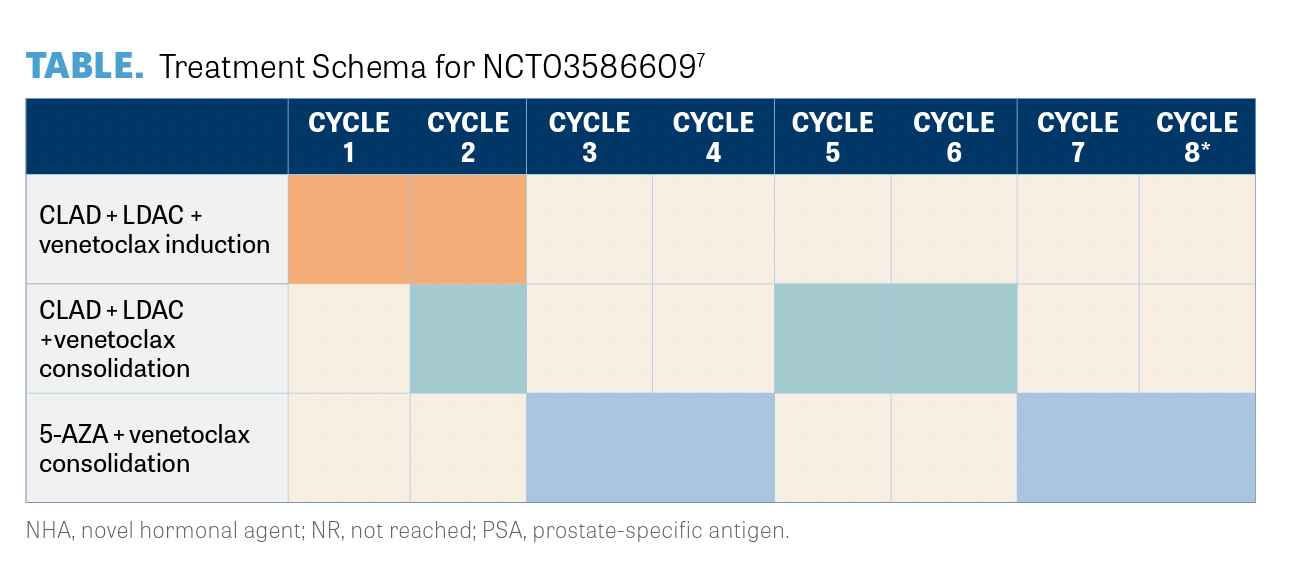Select the CYCLE 4 column header

[713, 137]
